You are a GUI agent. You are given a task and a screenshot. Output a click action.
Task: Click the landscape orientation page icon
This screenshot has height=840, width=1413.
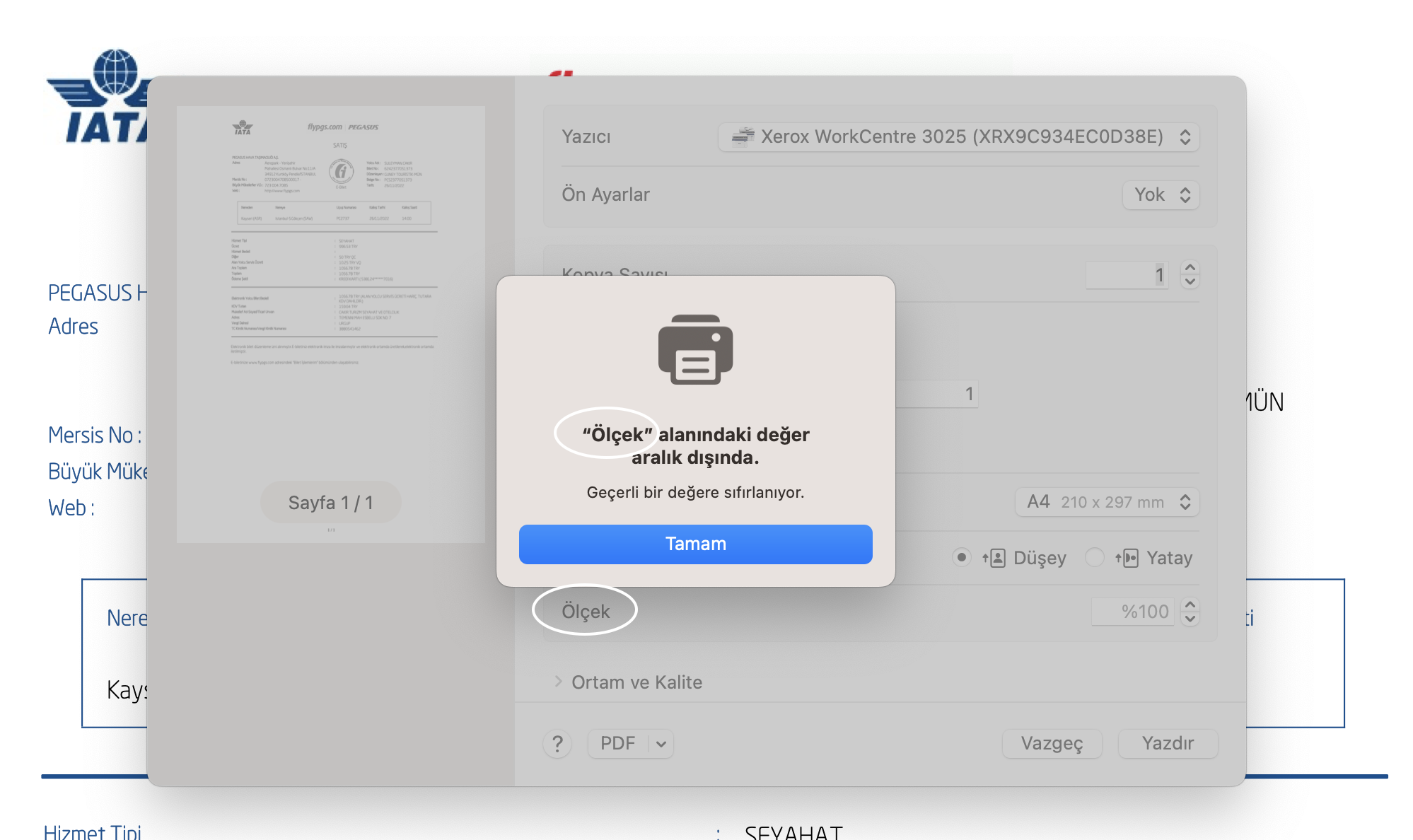pos(1128,558)
